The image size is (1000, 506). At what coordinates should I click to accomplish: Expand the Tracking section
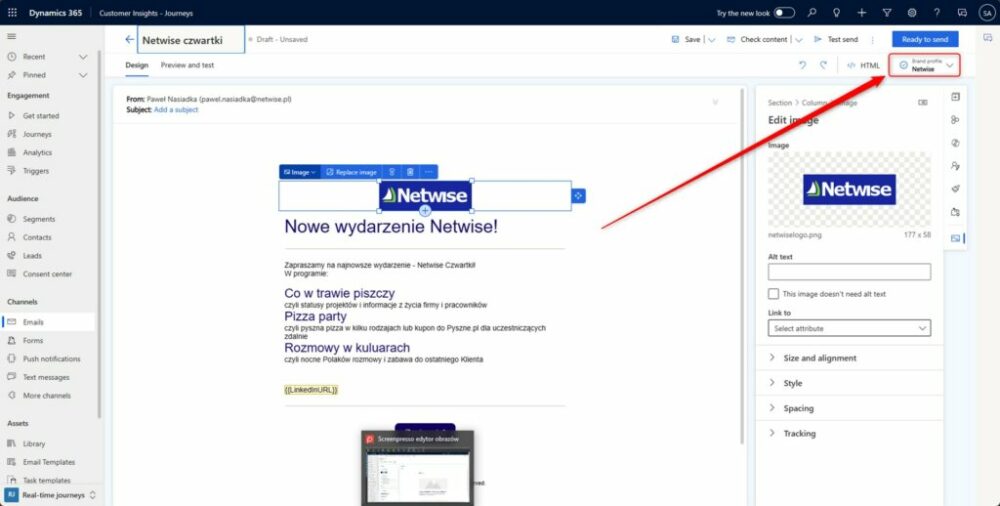[x=799, y=433]
